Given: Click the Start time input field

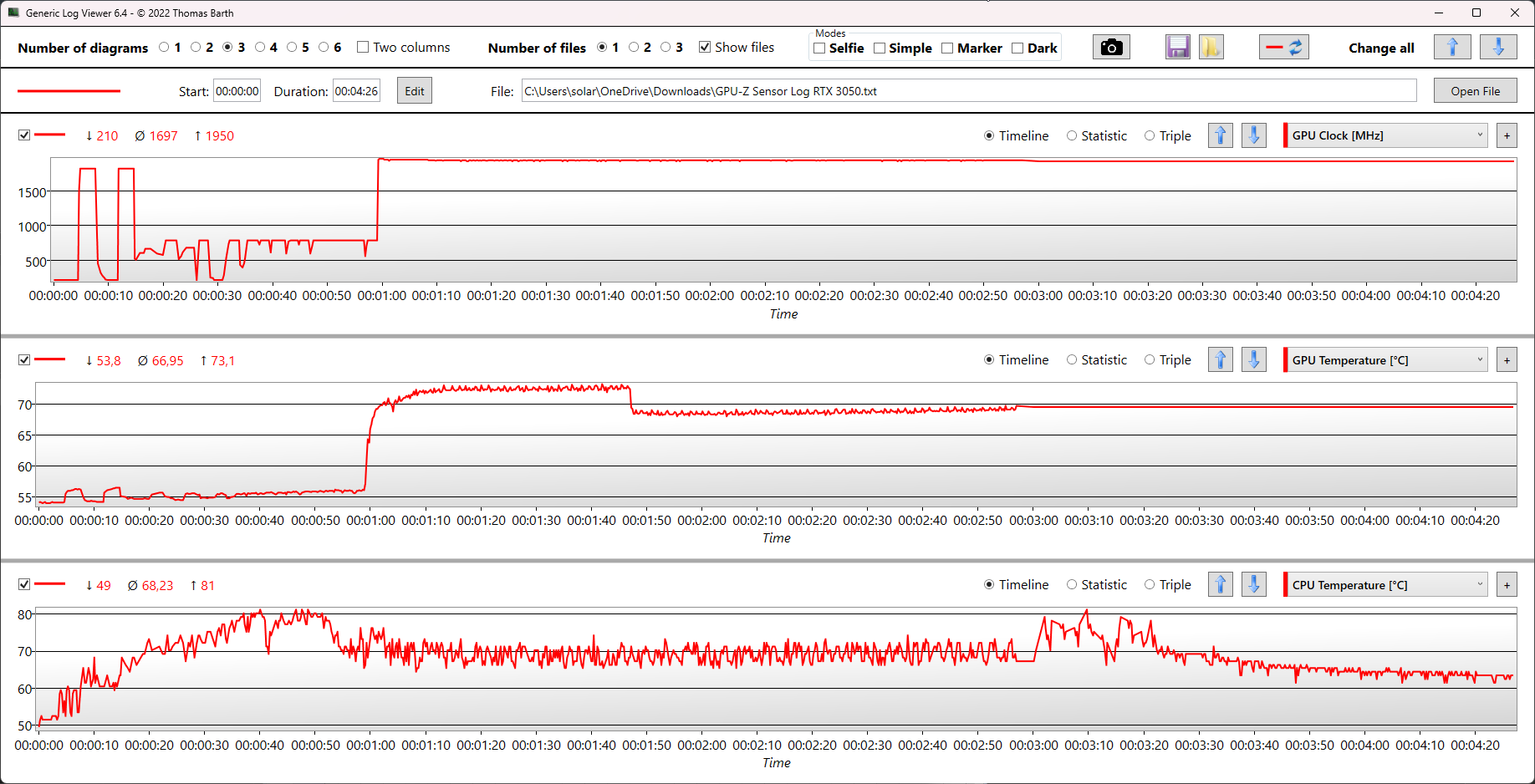Looking at the screenshot, I should pos(237,91).
